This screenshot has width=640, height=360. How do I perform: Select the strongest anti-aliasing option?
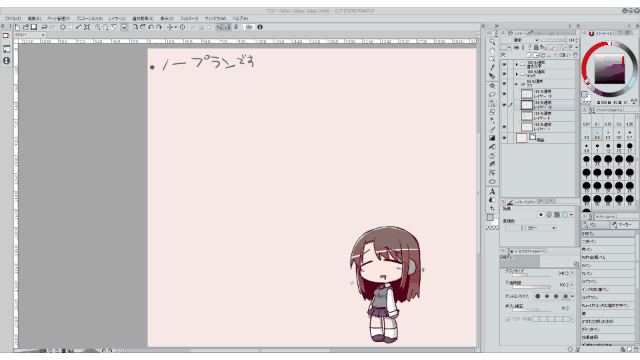[565, 296]
